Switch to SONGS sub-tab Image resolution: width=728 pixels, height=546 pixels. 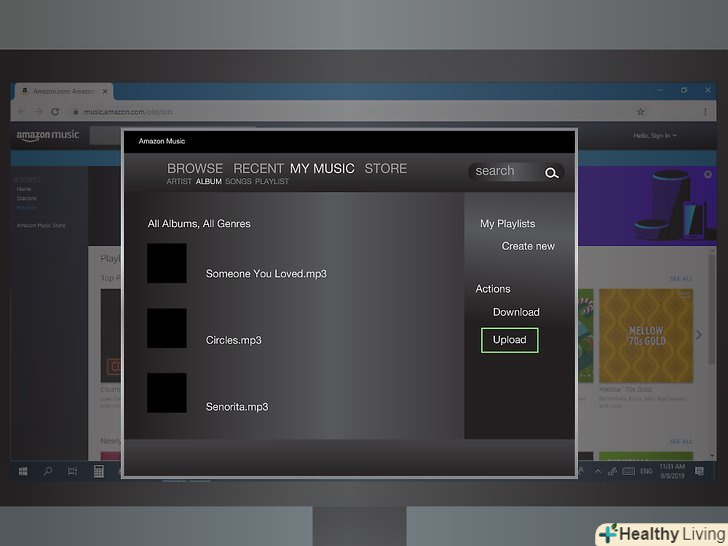click(238, 182)
